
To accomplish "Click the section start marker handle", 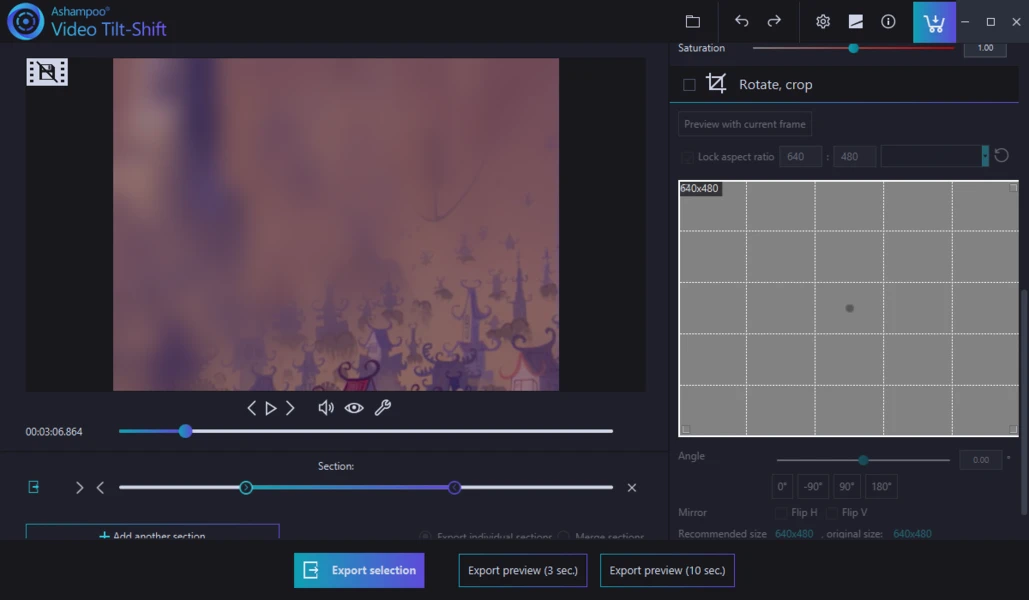I will pyautogui.click(x=245, y=488).
